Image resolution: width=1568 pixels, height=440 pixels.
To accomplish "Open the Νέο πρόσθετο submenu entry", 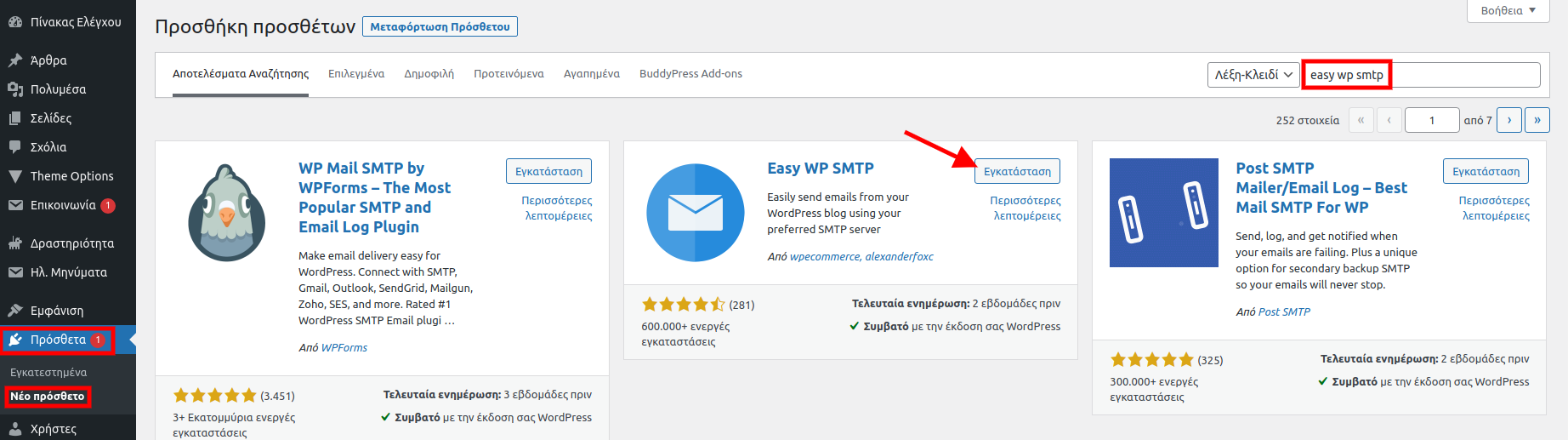I will pos(48,397).
